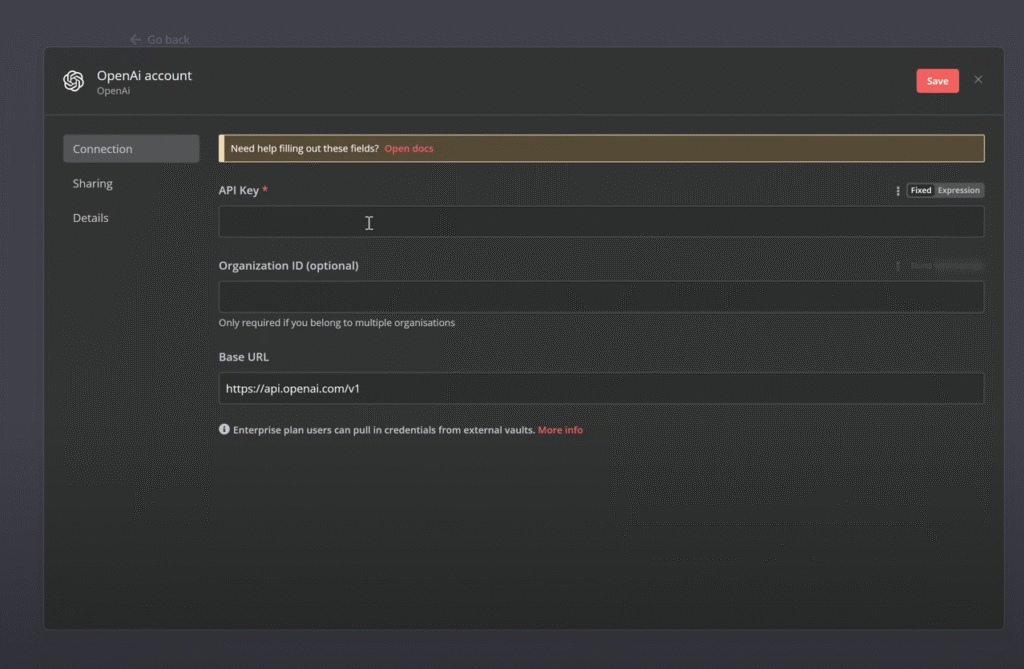This screenshot has height=669, width=1024.
Task: Close the OpenAi account dialog
Action: 978,80
